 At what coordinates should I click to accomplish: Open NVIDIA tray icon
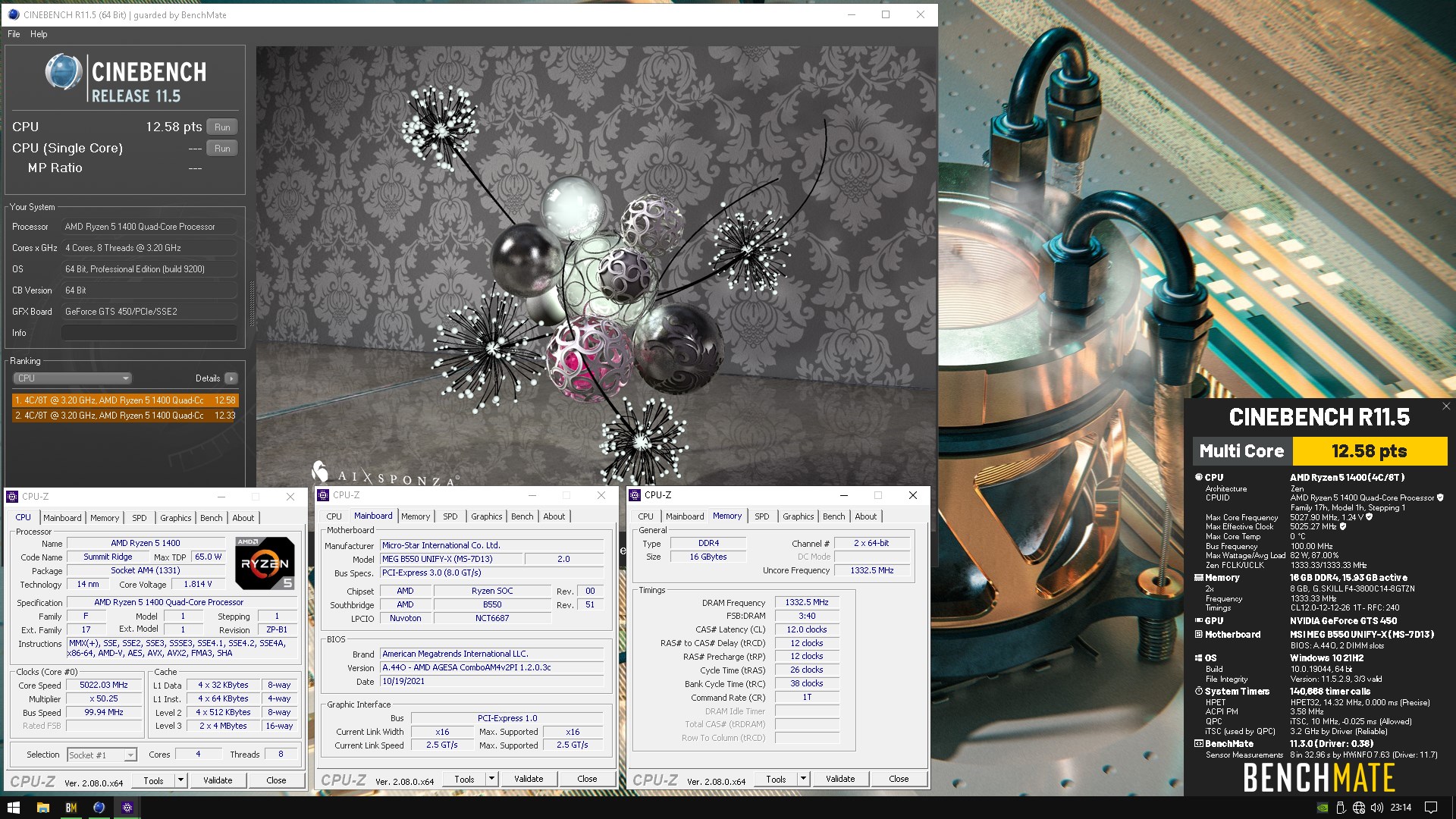click(1323, 808)
